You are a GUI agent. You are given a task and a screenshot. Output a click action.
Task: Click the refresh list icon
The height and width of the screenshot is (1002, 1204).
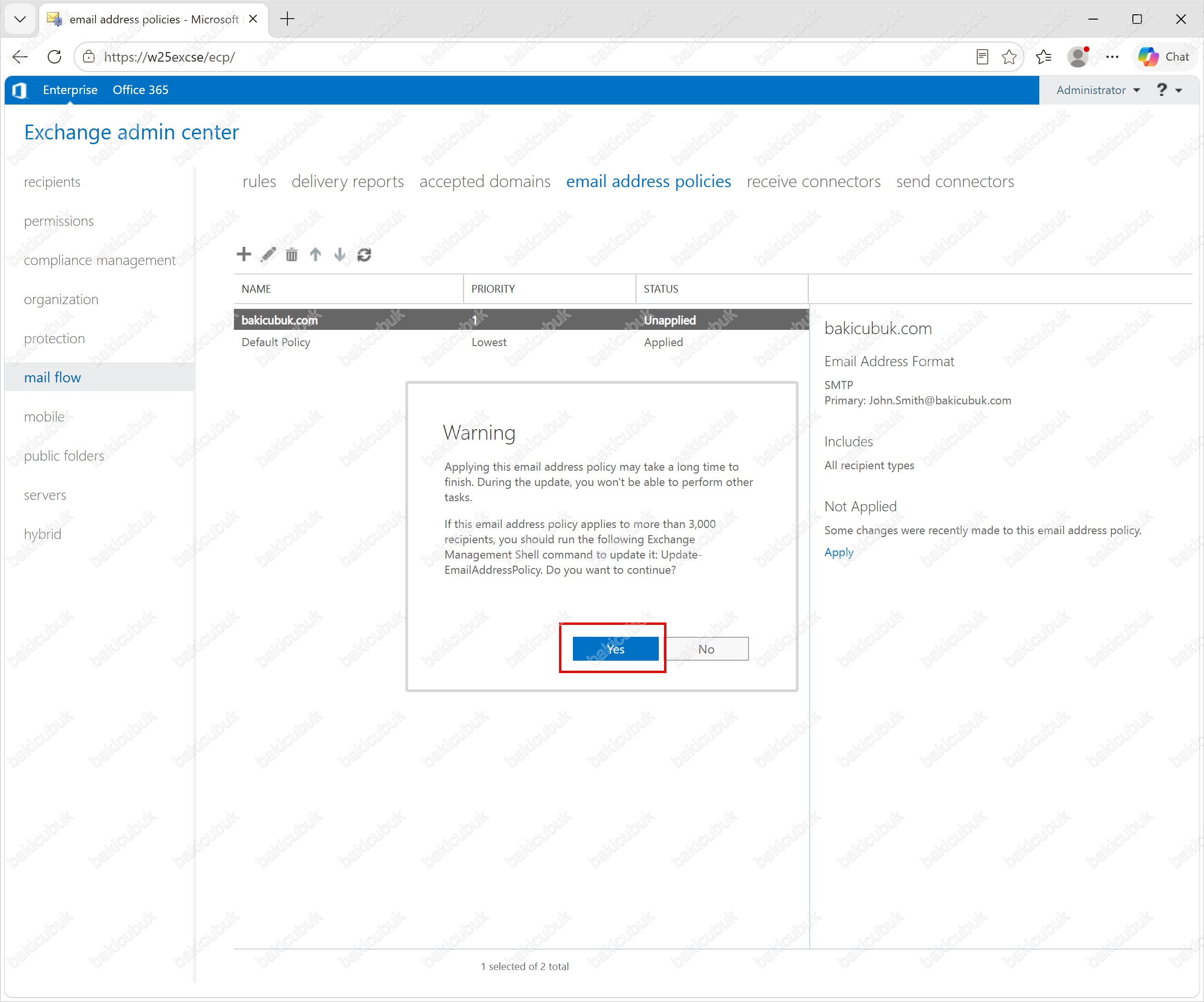click(364, 254)
